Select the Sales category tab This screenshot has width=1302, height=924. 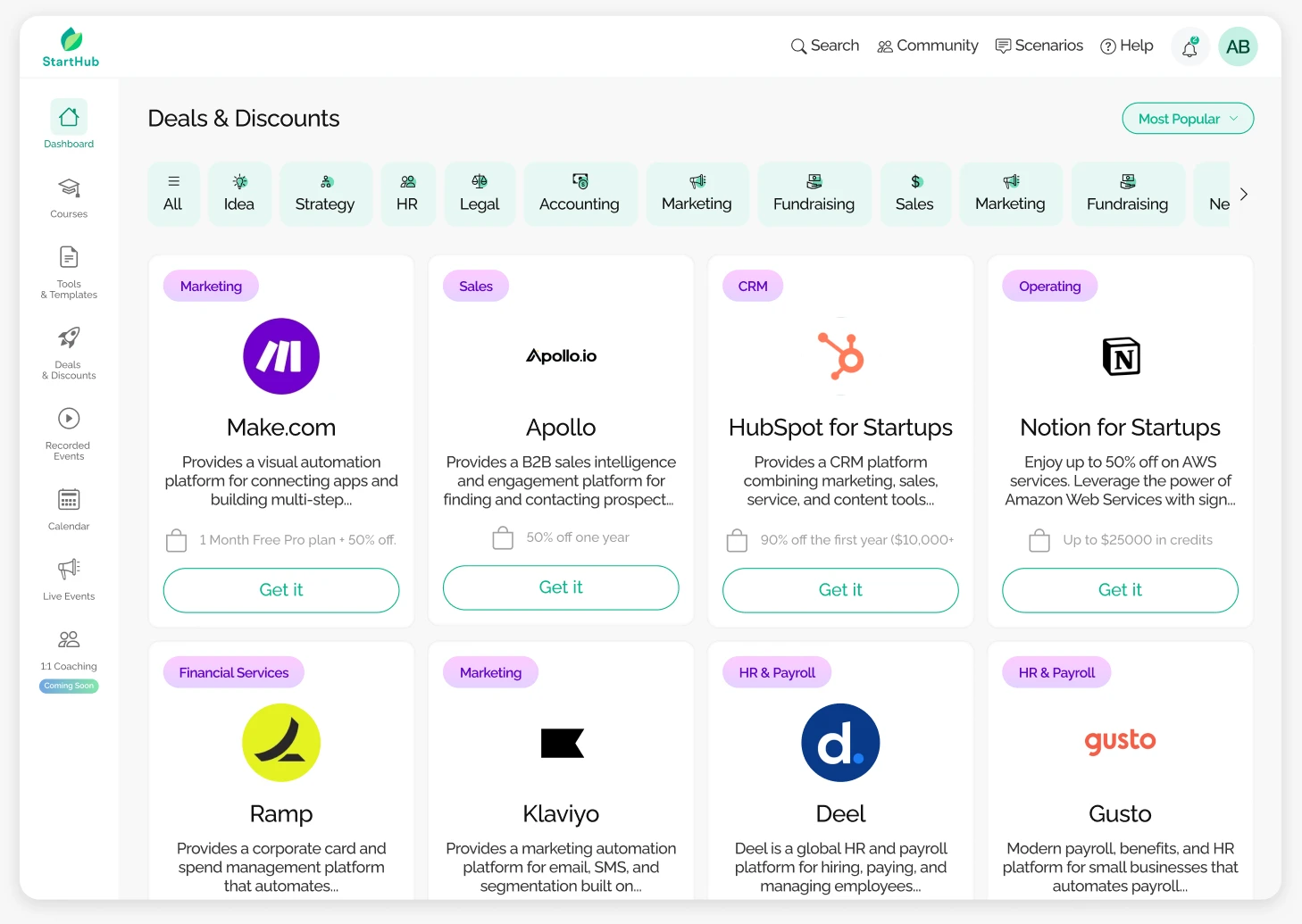(914, 194)
